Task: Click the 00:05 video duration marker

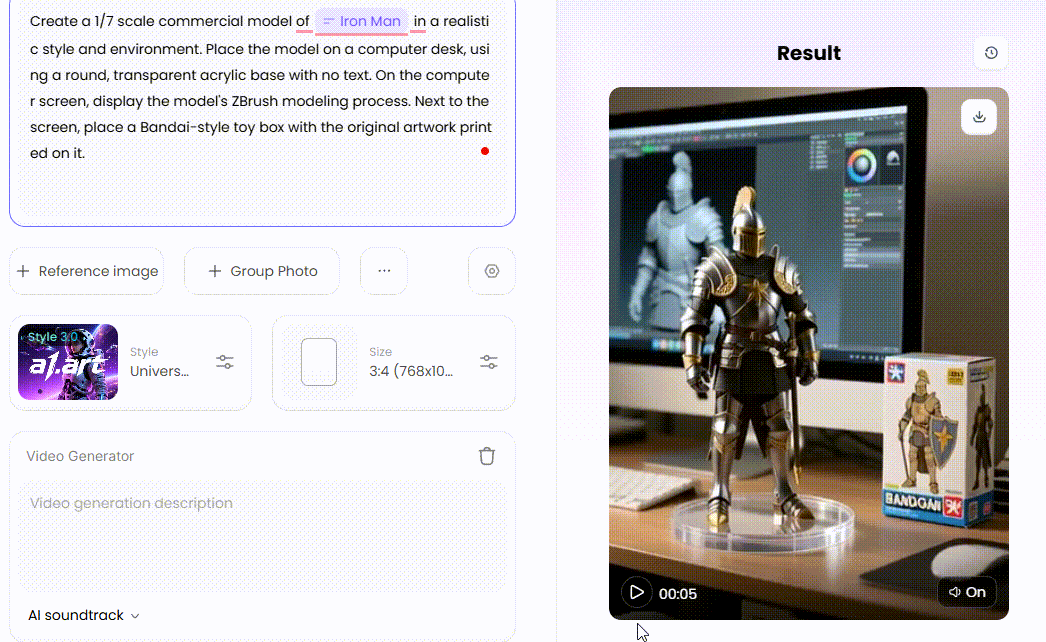Action: coord(677,592)
